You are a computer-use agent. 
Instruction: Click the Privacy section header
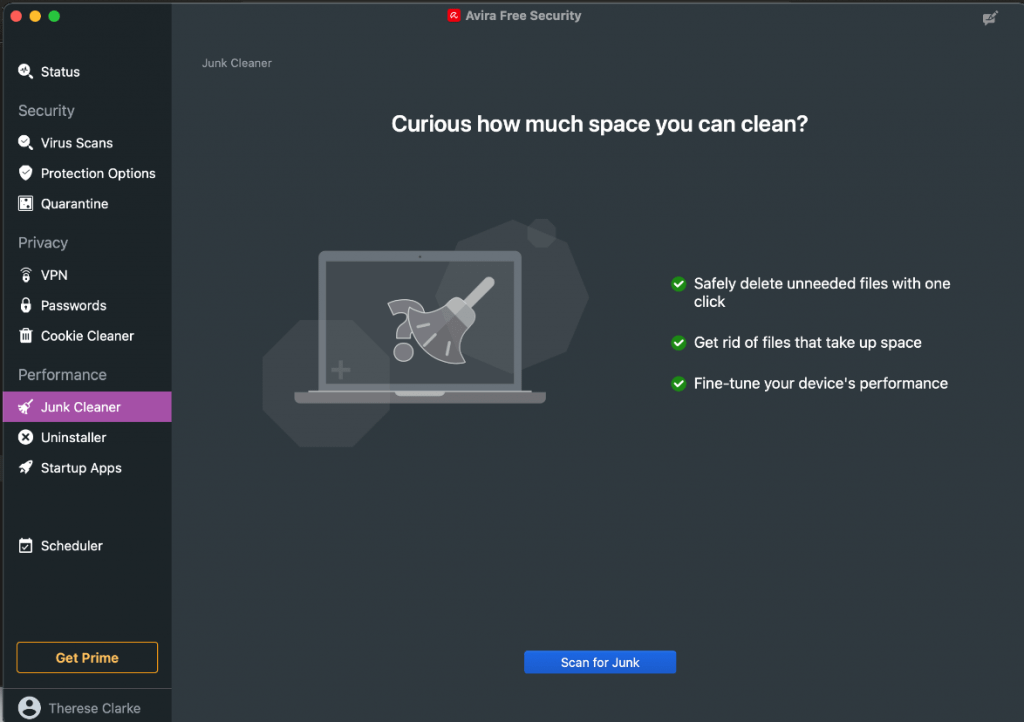43,243
